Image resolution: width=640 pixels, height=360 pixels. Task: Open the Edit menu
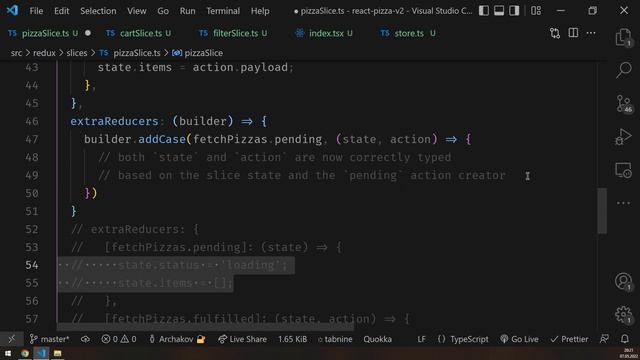62,11
